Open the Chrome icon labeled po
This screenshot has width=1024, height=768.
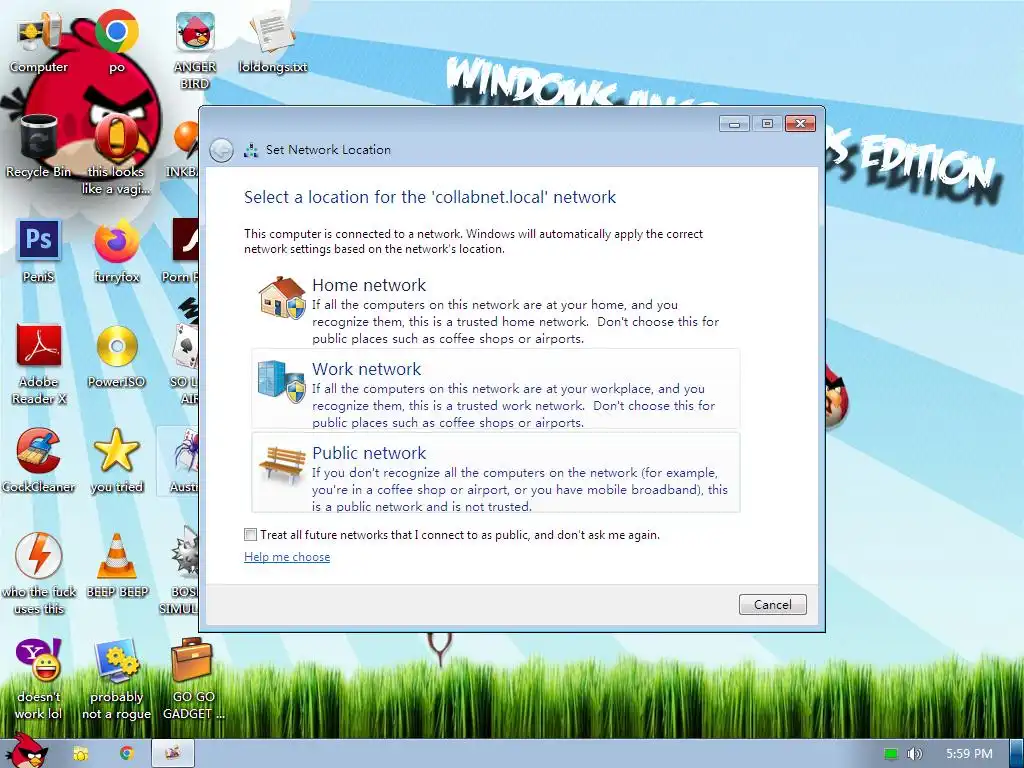click(117, 39)
